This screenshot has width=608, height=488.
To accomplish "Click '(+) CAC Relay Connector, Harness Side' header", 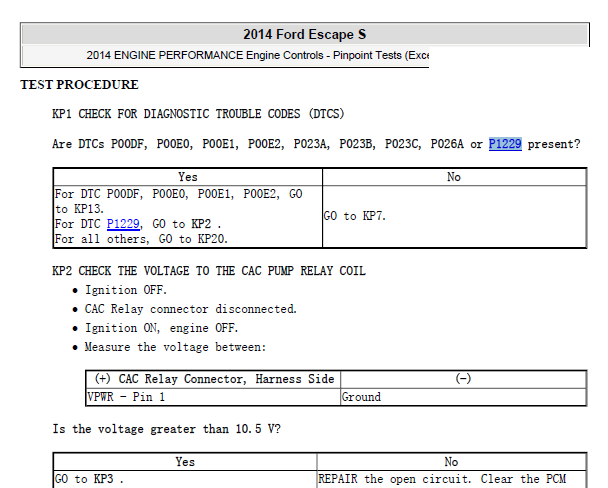I will pos(214,379).
